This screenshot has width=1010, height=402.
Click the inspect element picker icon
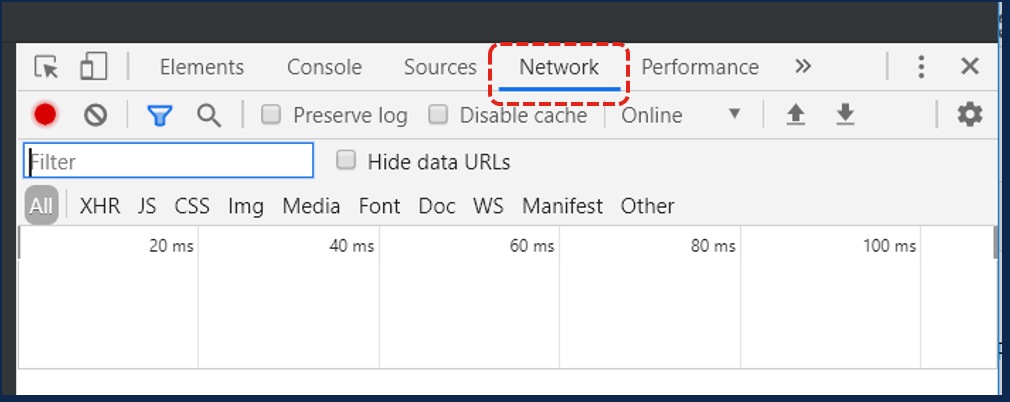click(x=47, y=67)
